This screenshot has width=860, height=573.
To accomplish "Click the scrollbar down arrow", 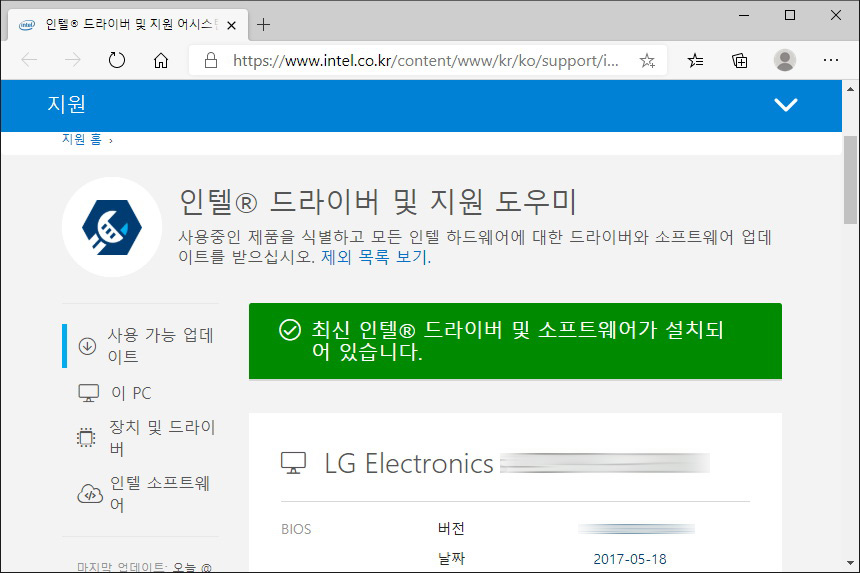I will pos(850,563).
